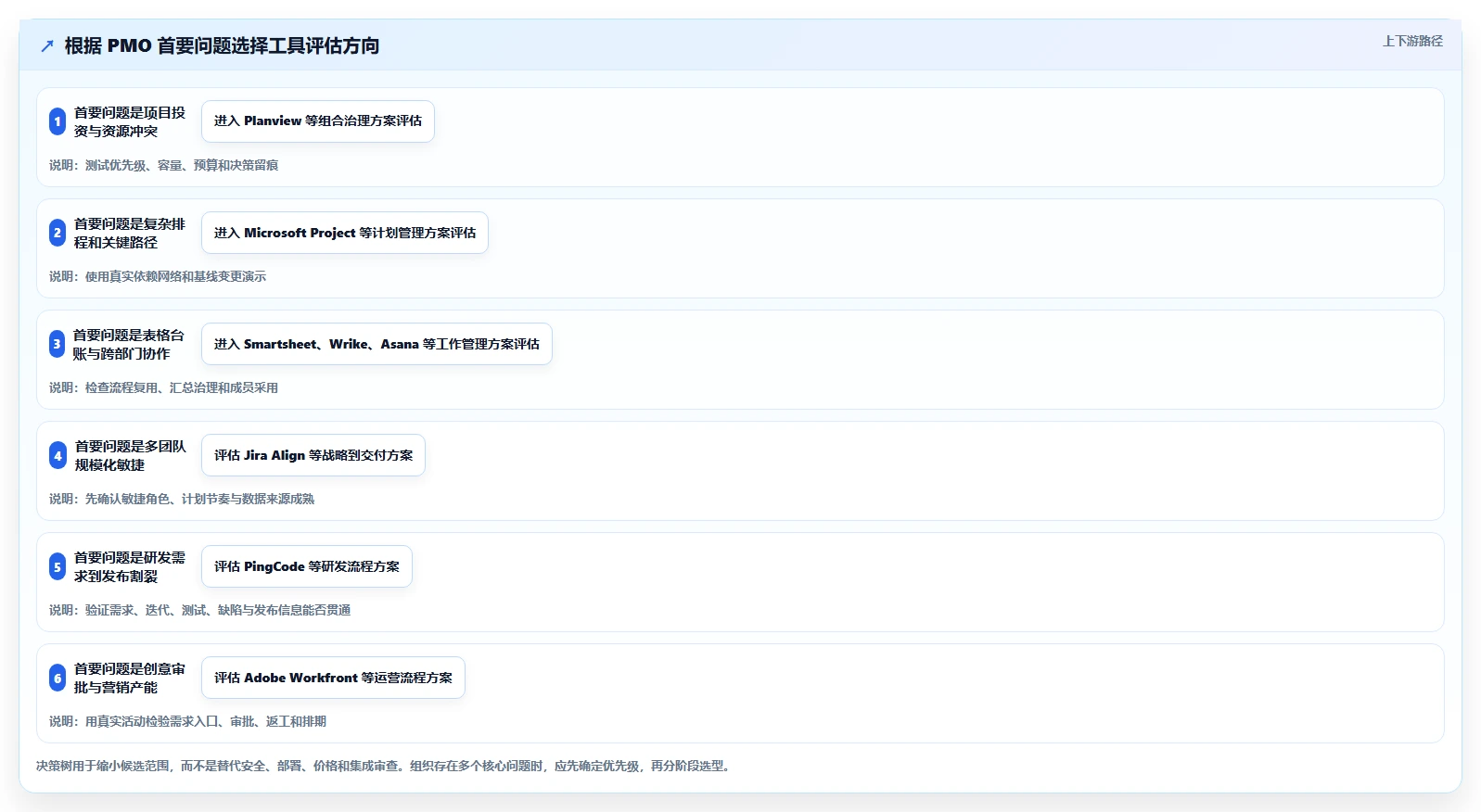Click the 上下游路径 label at top right
This screenshot has width=1481, height=812.
1412,41
